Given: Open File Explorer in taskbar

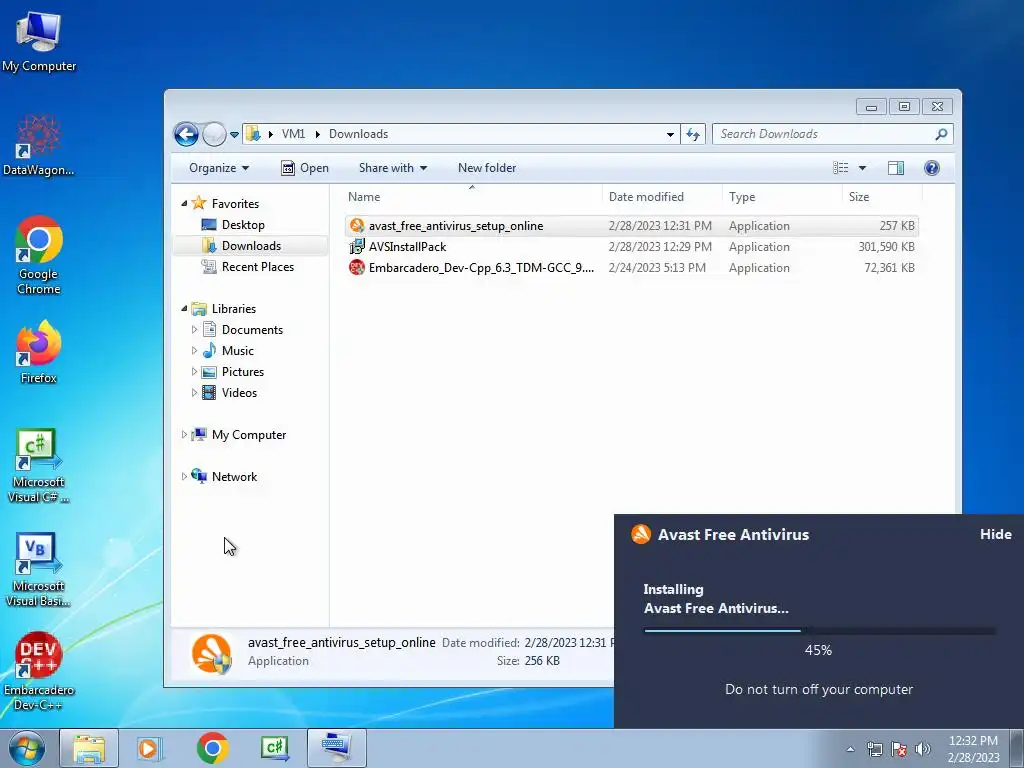Looking at the screenshot, I should pyautogui.click(x=89, y=748).
